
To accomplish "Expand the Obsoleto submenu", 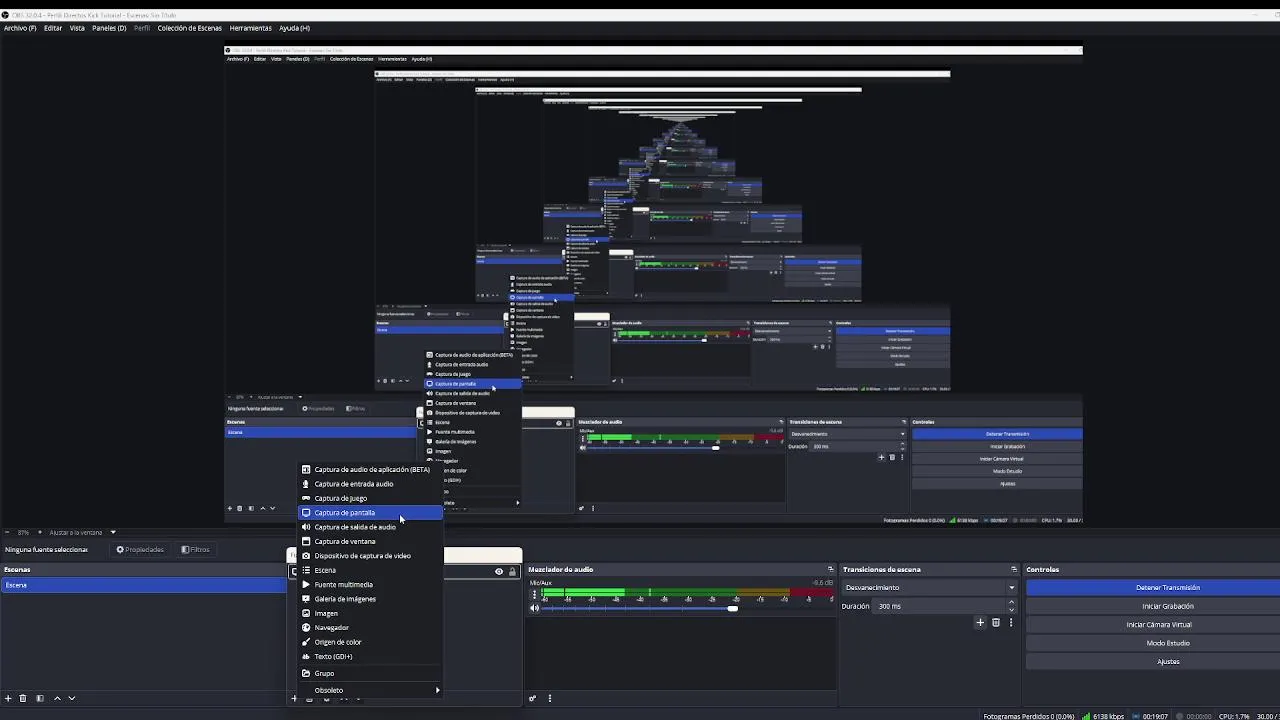I will tap(371, 690).
